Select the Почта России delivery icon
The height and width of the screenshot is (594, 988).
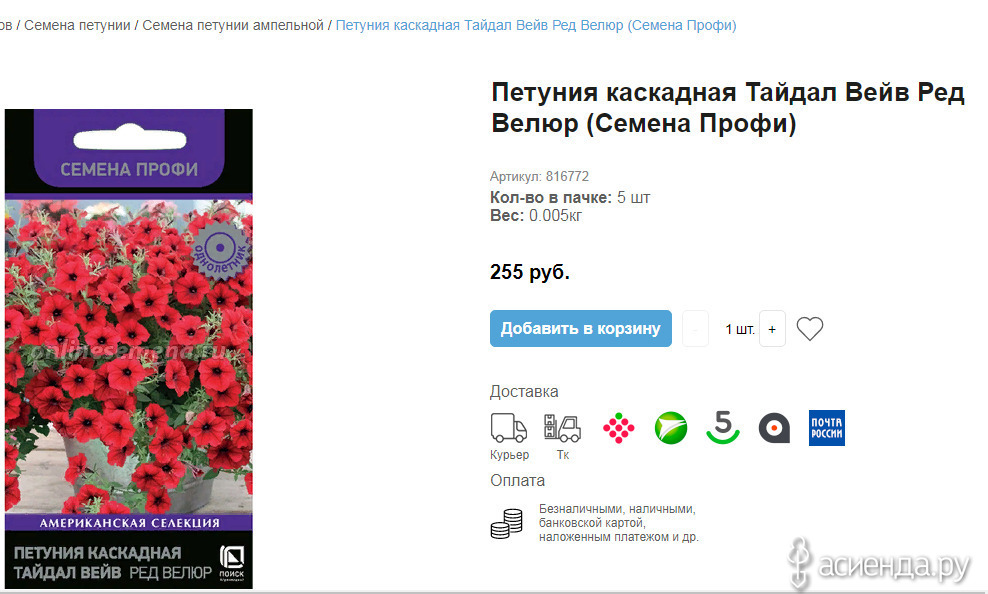pyautogui.click(x=827, y=428)
